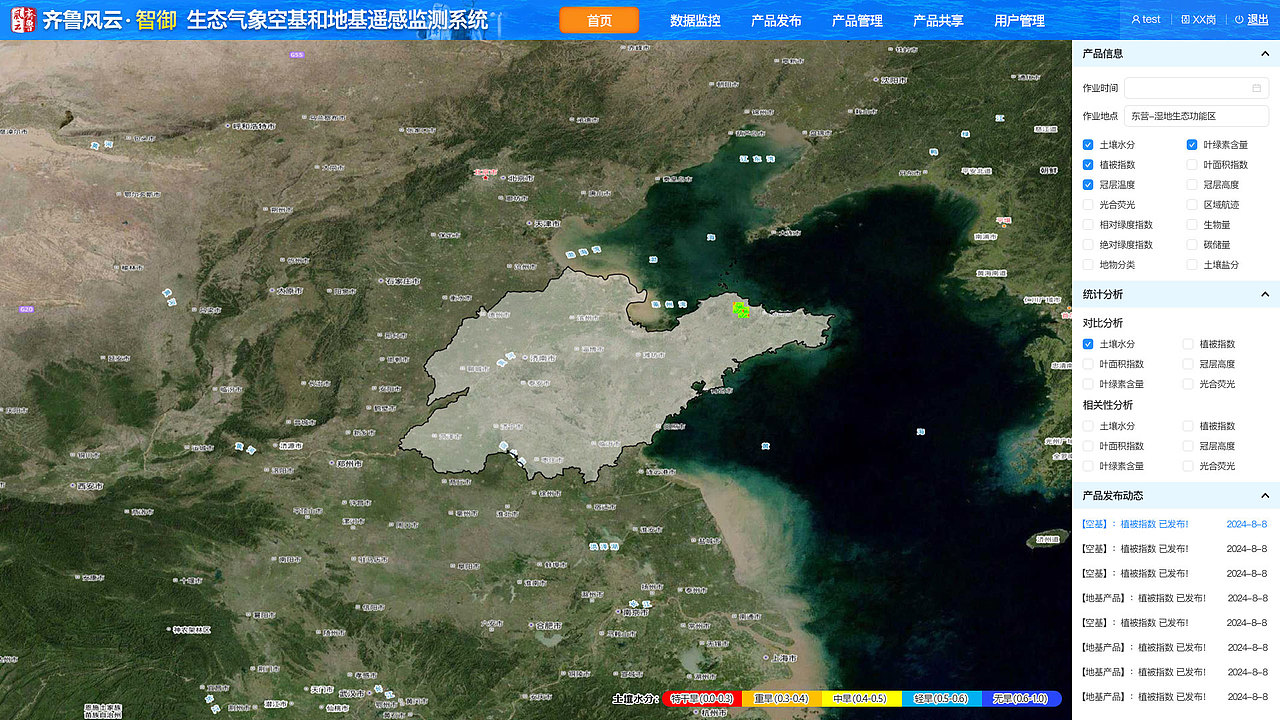Check the 地物分类 checkbox

click(1088, 265)
